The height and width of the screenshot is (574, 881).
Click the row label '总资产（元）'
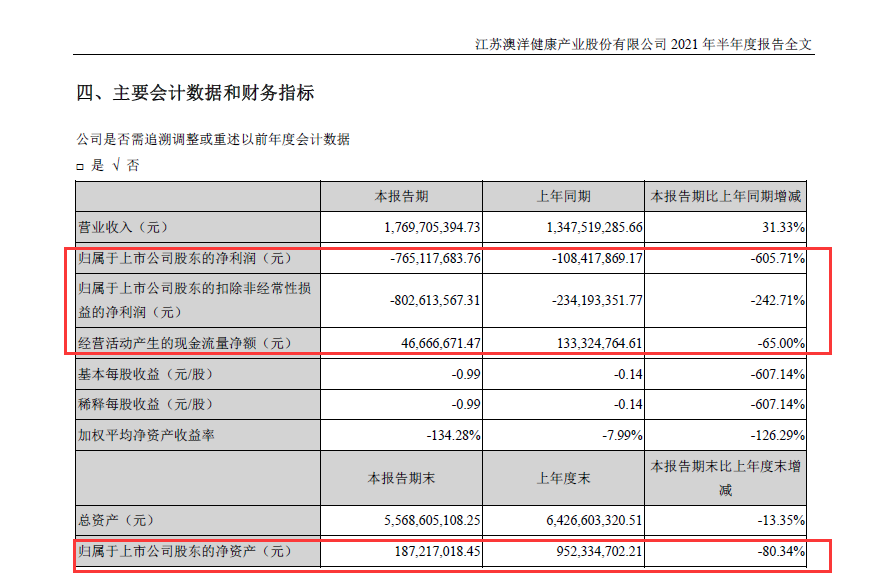[x=116, y=521]
